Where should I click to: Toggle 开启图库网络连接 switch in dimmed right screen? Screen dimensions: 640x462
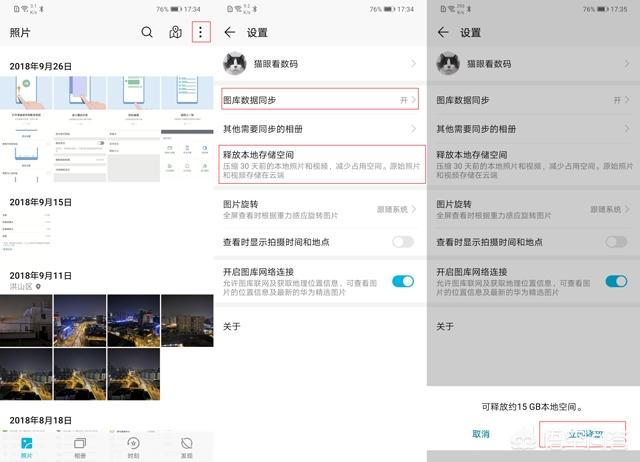tap(616, 281)
